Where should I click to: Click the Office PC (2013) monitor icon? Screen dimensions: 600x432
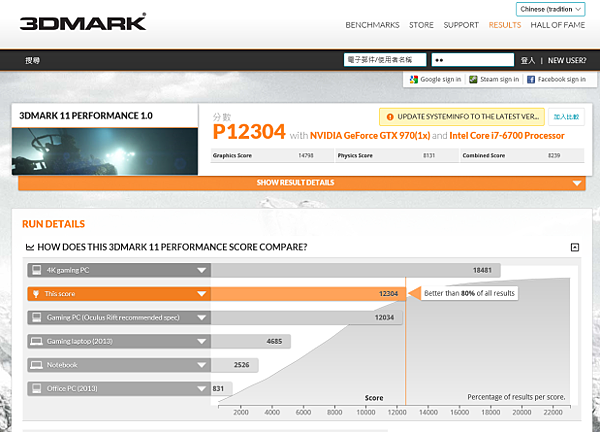pos(37,388)
